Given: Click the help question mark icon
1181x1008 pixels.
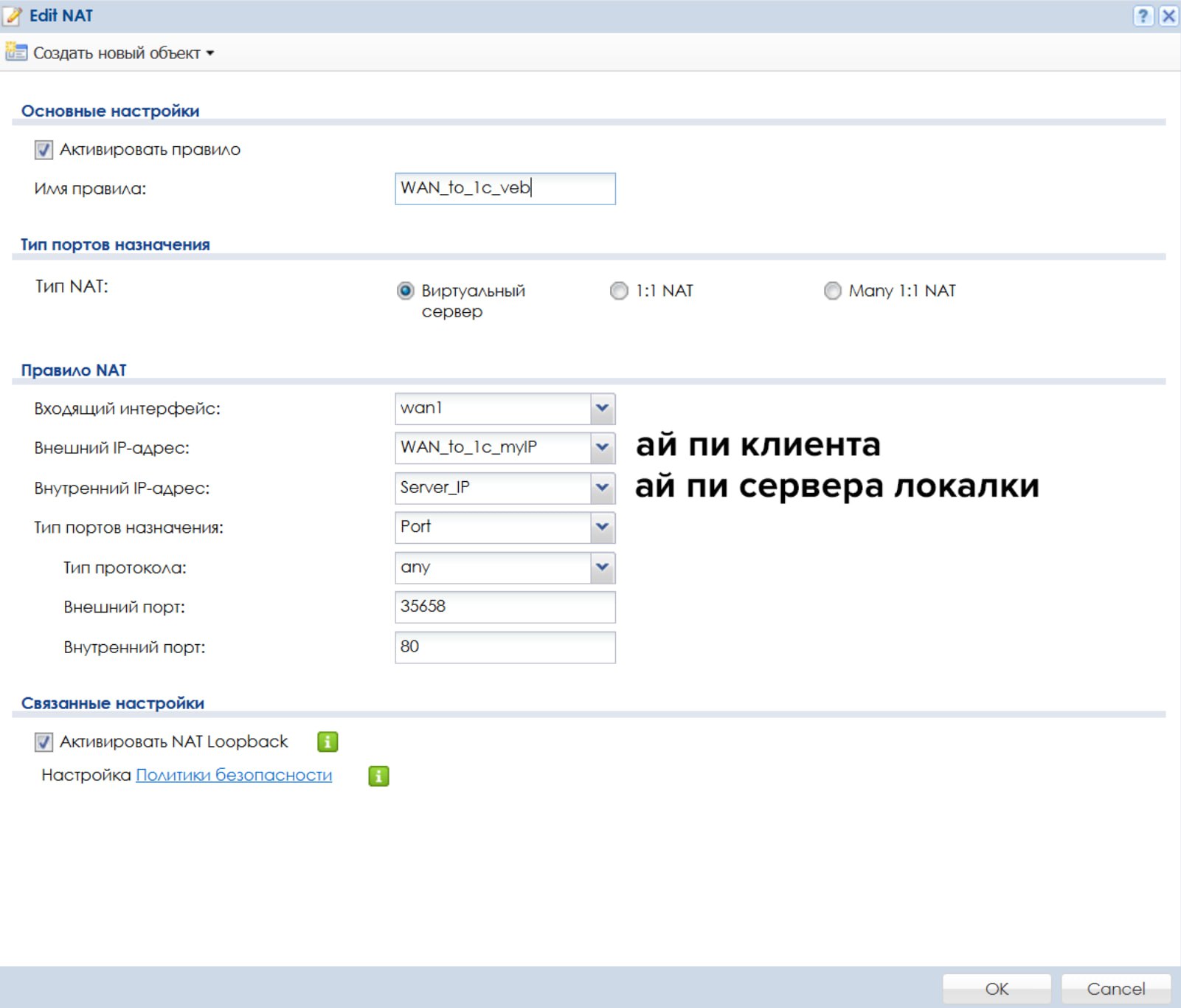Looking at the screenshot, I should pos(1143,15).
